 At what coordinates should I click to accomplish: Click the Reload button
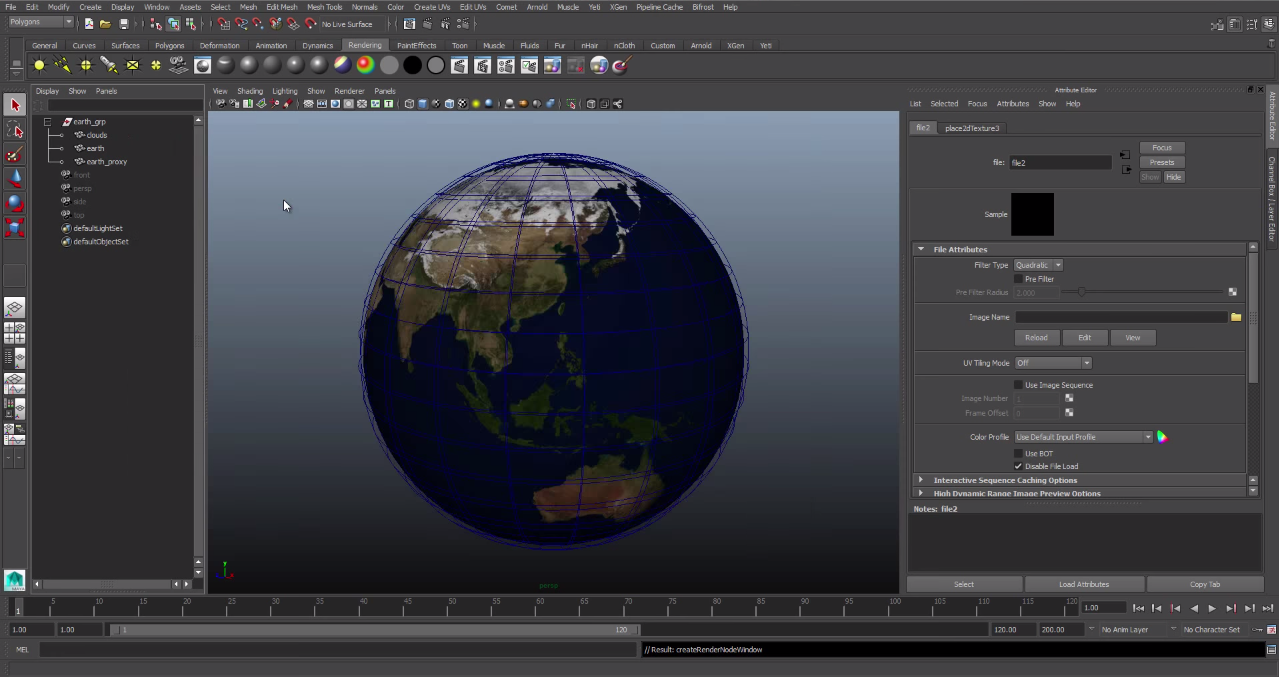coord(1036,338)
